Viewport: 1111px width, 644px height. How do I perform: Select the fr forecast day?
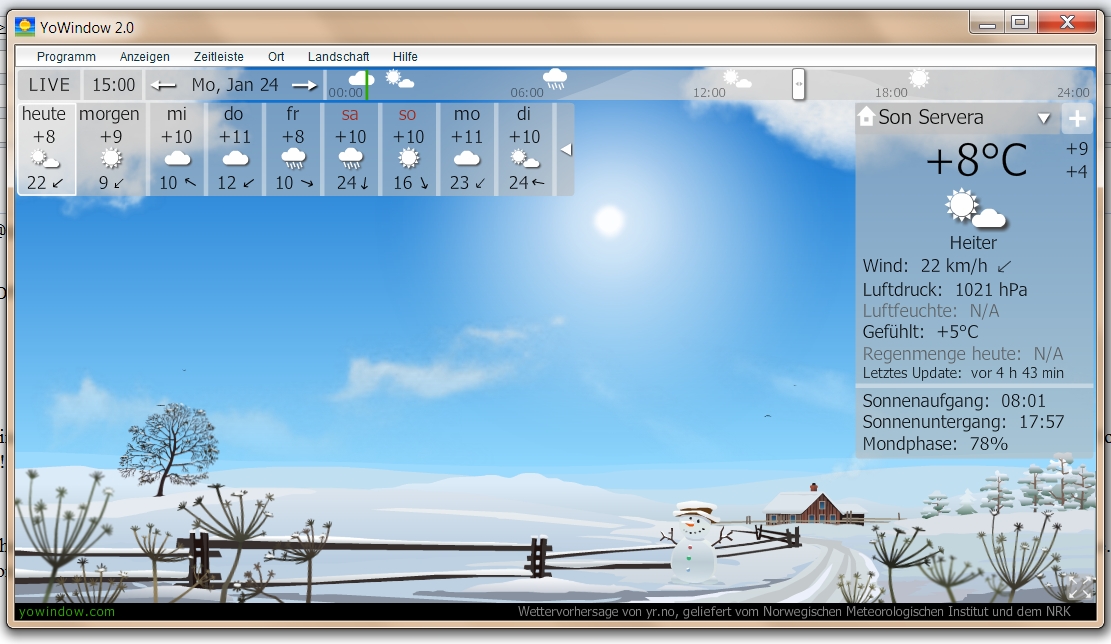coord(293,149)
